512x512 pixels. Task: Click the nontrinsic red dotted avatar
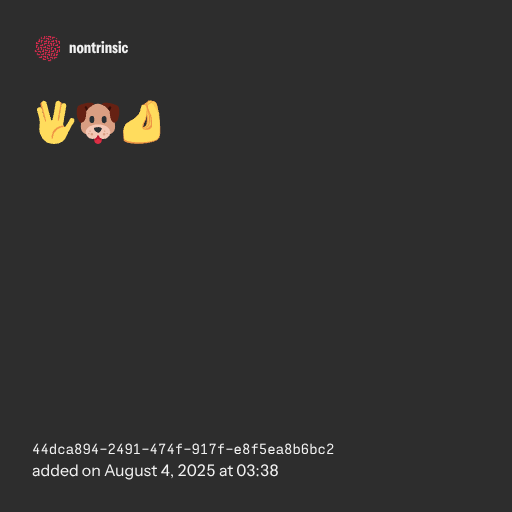point(48,48)
